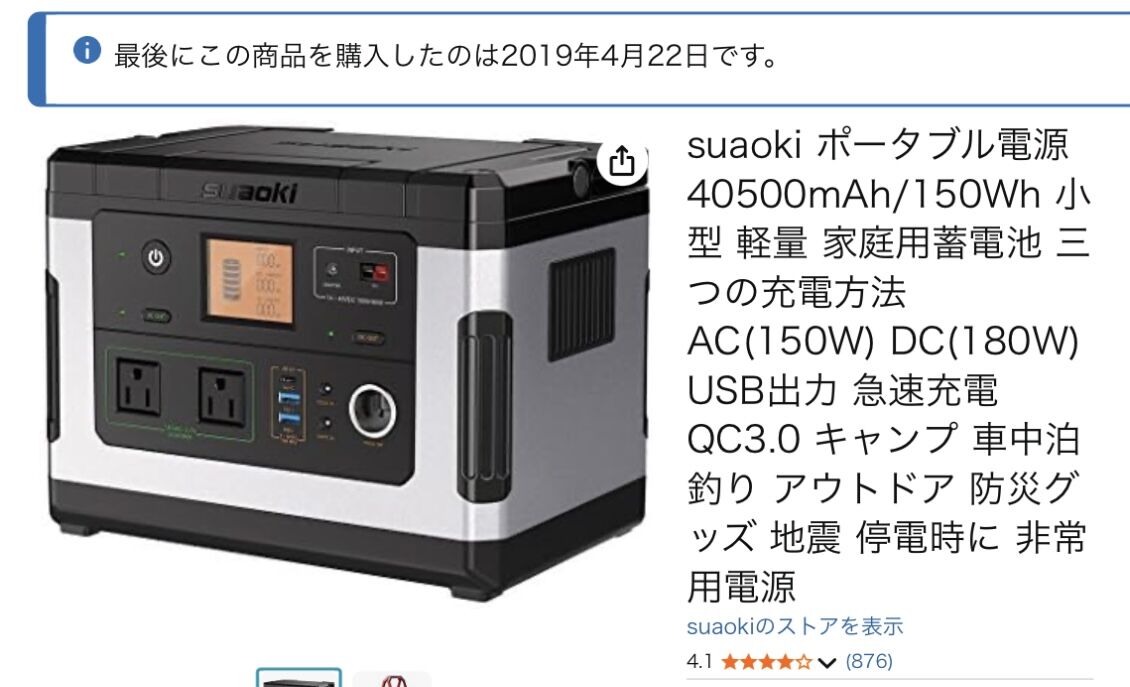Click the suaoki ポータブル電源 product title
Image resolution: width=1130 pixels, height=687 pixels.
pos(886,364)
